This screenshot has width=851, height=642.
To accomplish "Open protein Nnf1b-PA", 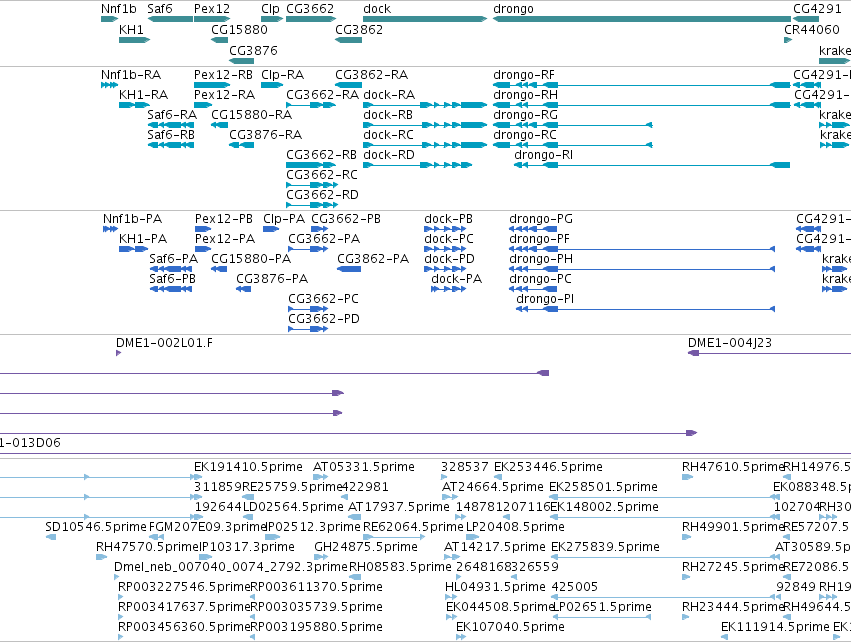I will 132,219.
